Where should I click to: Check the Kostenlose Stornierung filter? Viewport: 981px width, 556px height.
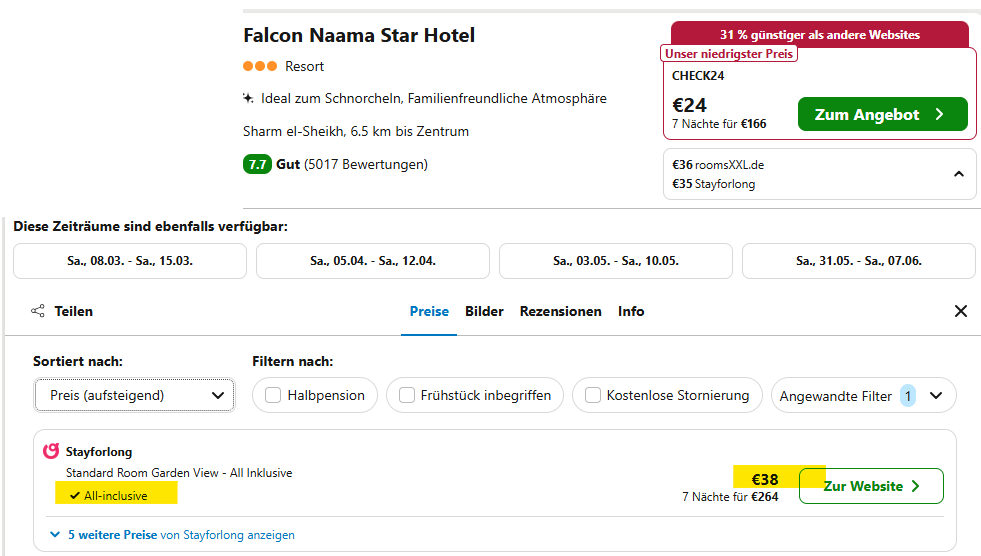pyautogui.click(x=592, y=395)
